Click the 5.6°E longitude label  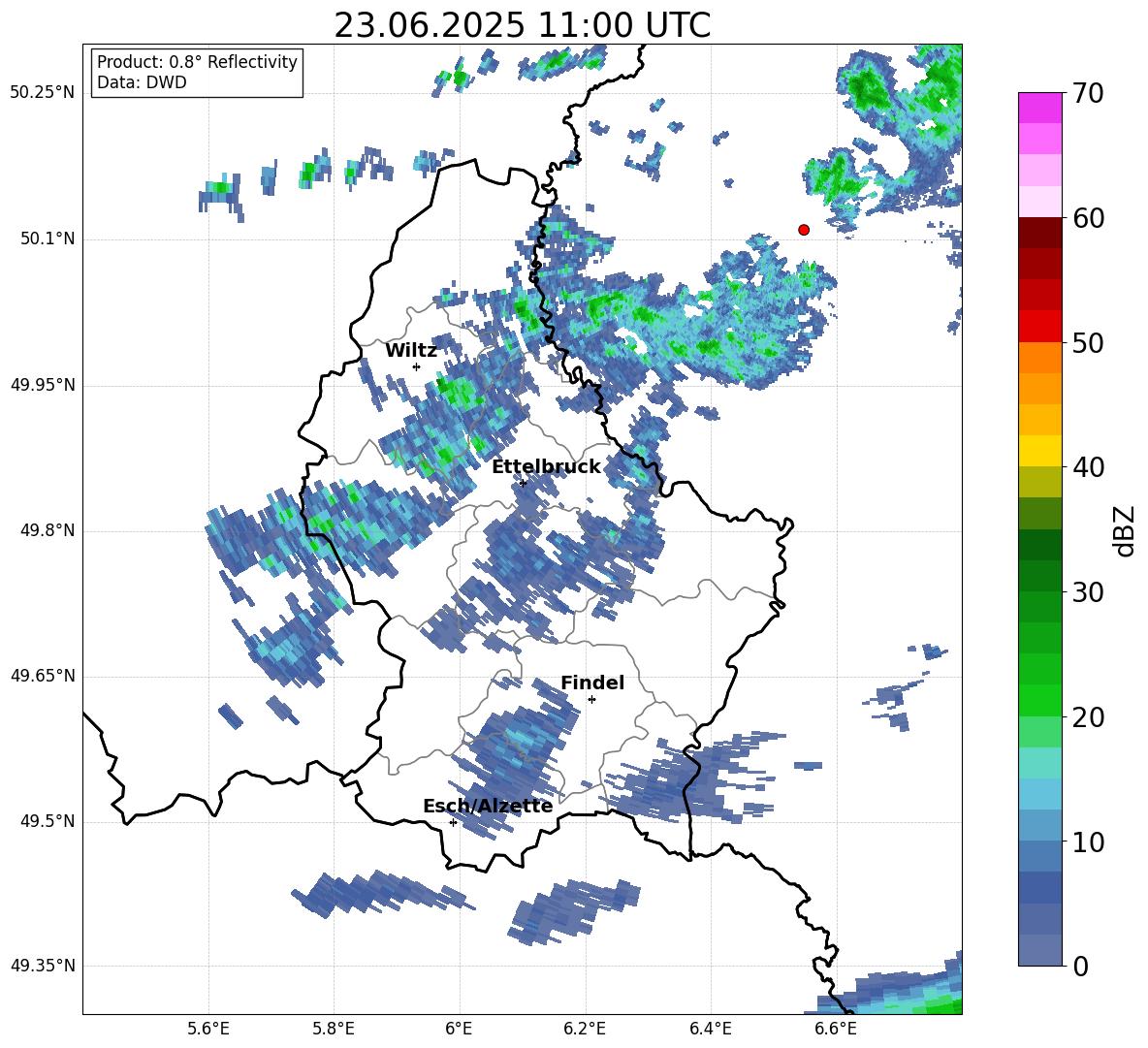tap(207, 1029)
